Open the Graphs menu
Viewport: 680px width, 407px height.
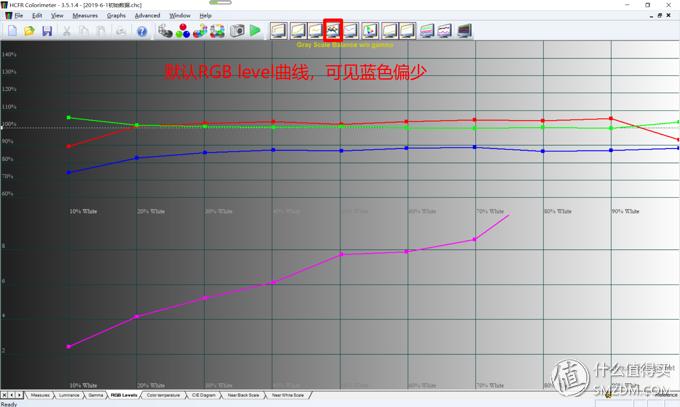(116, 16)
